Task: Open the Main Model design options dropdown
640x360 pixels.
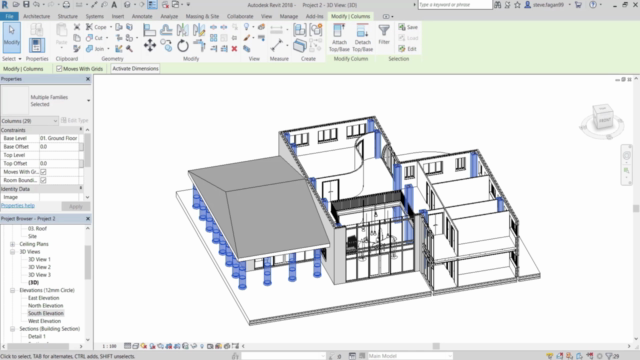Action: tap(410, 356)
